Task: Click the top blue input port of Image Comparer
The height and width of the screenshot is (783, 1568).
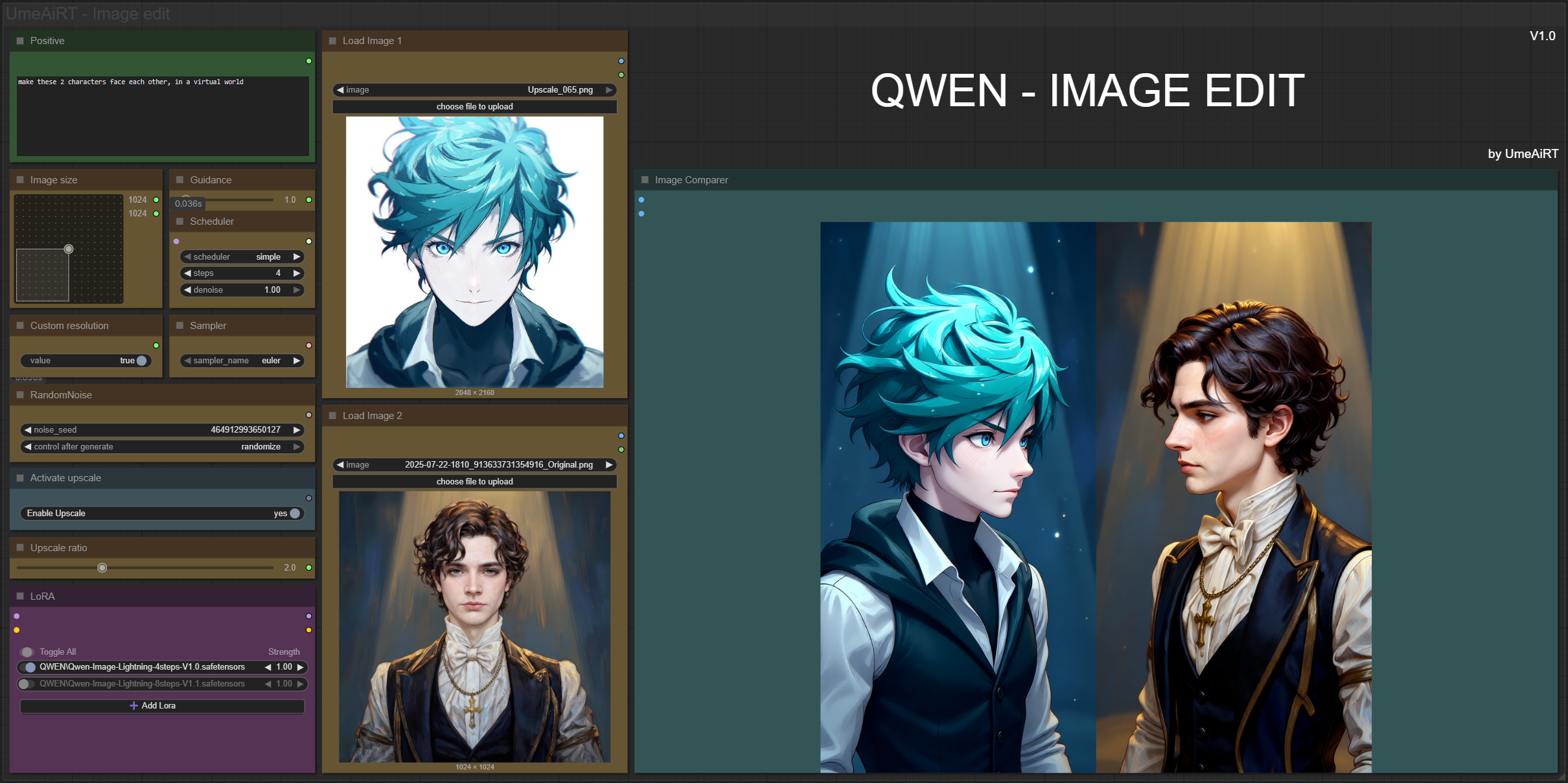Action: click(x=641, y=200)
